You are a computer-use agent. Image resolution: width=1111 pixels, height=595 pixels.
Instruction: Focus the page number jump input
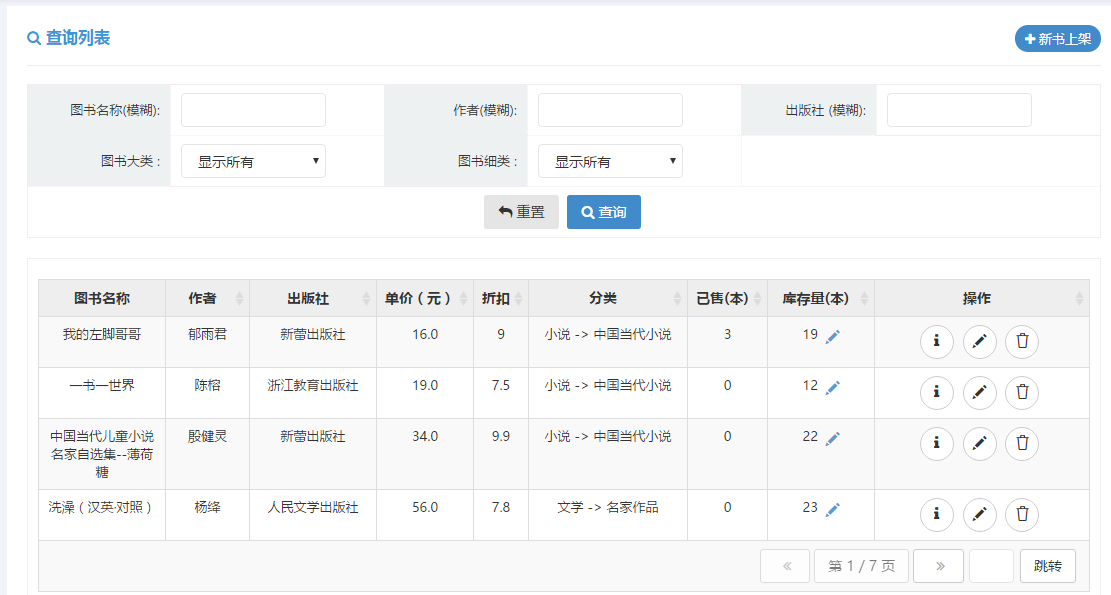click(x=991, y=566)
